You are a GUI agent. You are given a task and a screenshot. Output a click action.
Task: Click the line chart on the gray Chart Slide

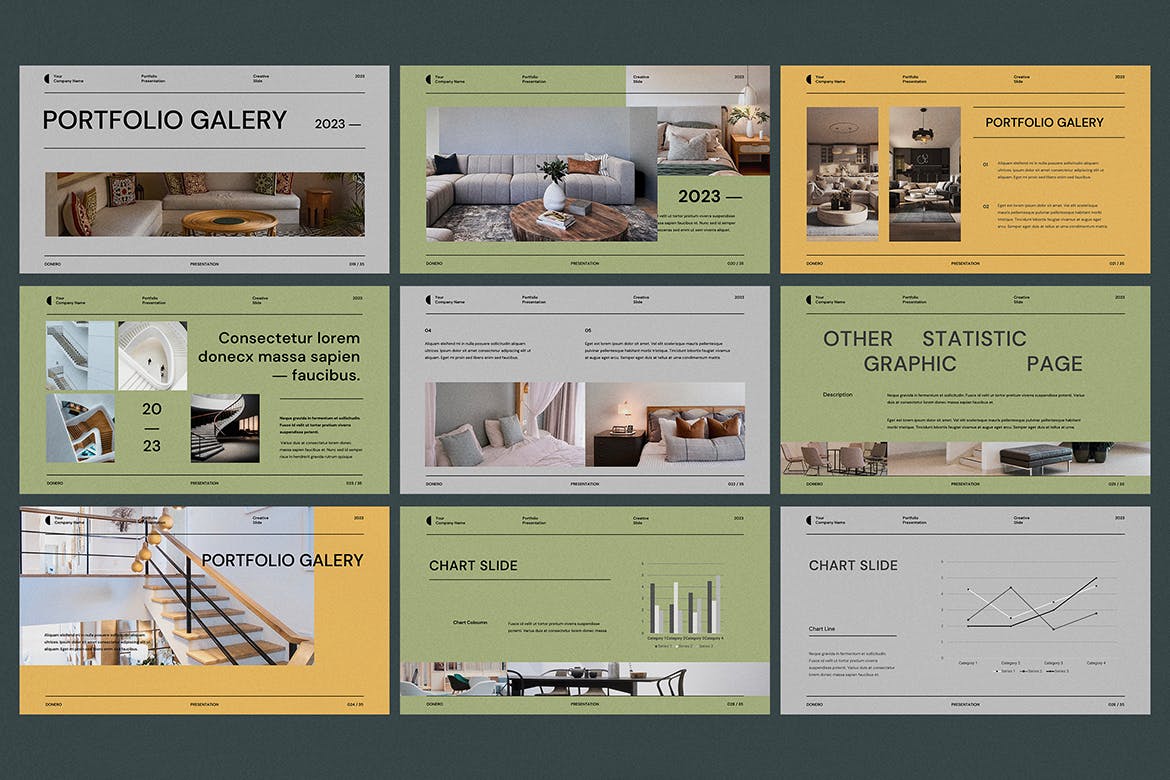pyautogui.click(x=1030, y=610)
